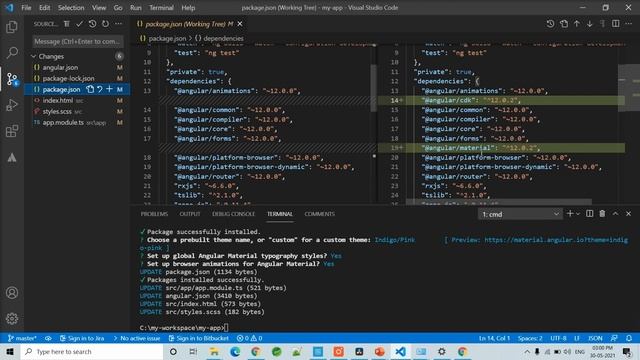Open timeline history icon in Source Control header
Viewport: 640px width, 360px height.
tap(93, 24)
